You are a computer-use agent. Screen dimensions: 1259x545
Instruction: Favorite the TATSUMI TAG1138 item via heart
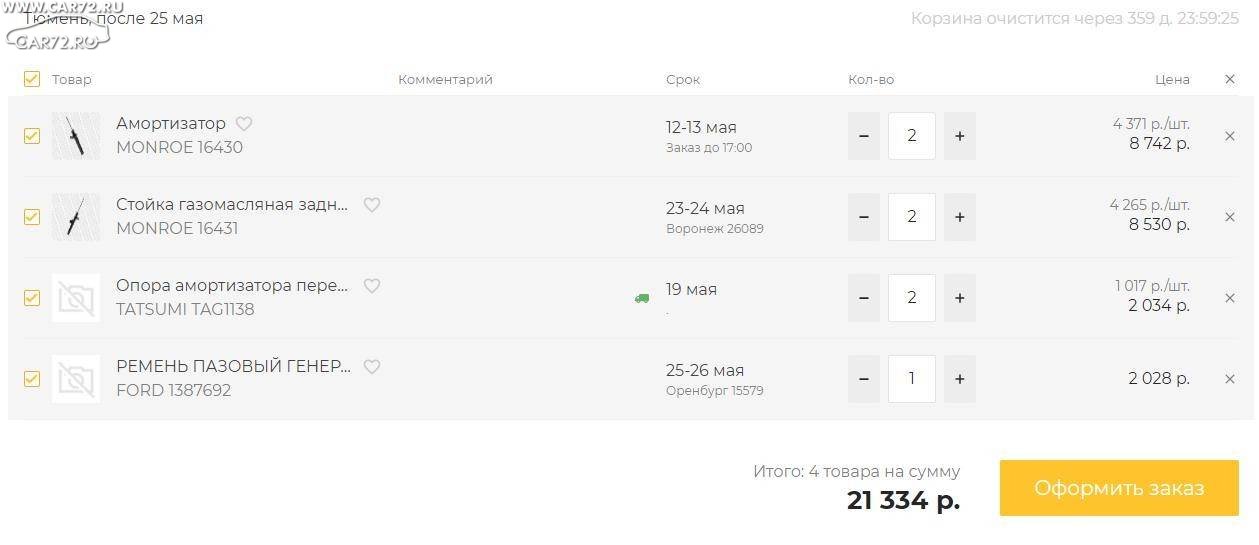coord(372,286)
